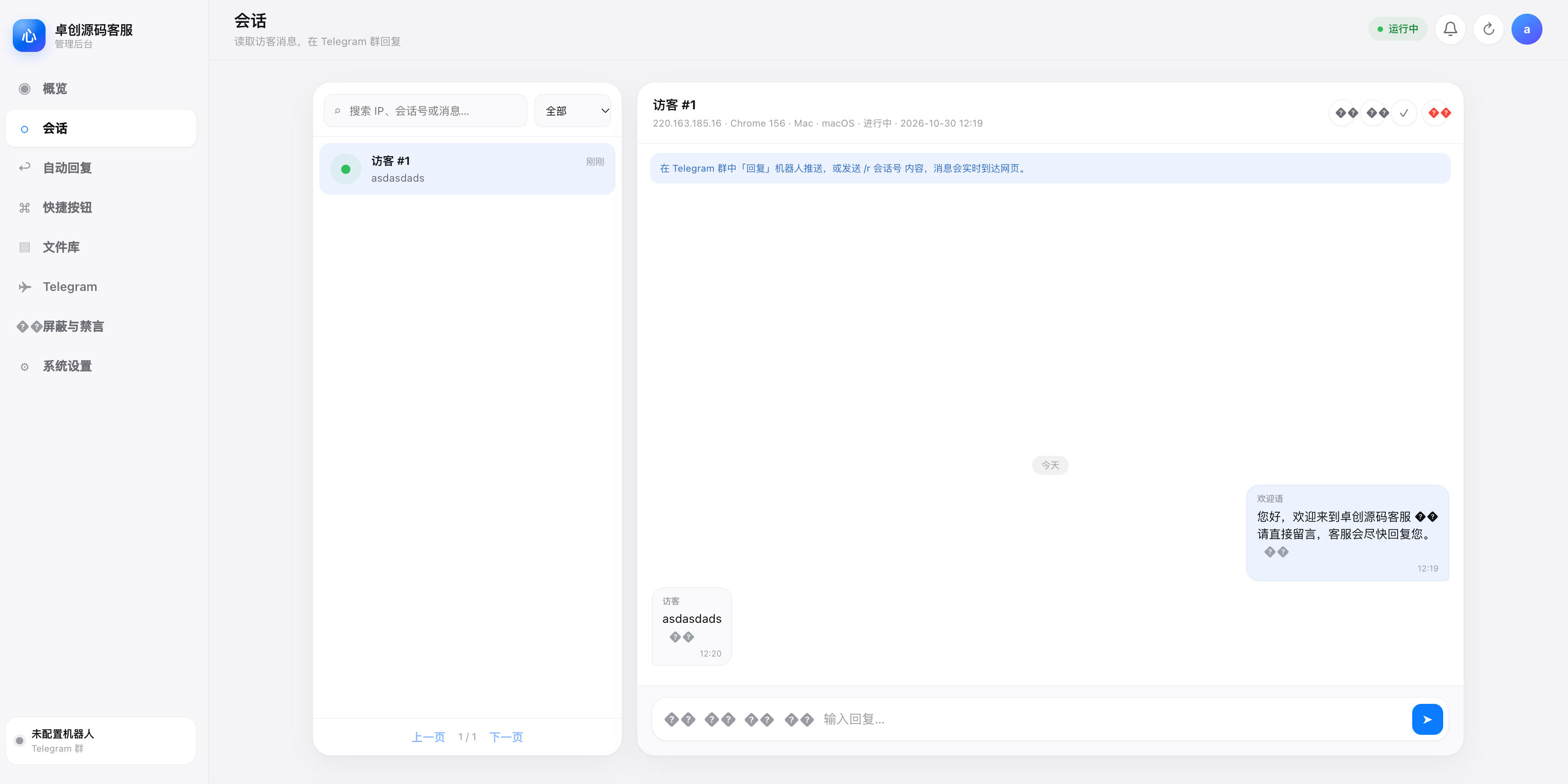This screenshot has width=1568, height=784.
Task: Click the reply-arrow icon beside 自动回复
Action: point(24,167)
